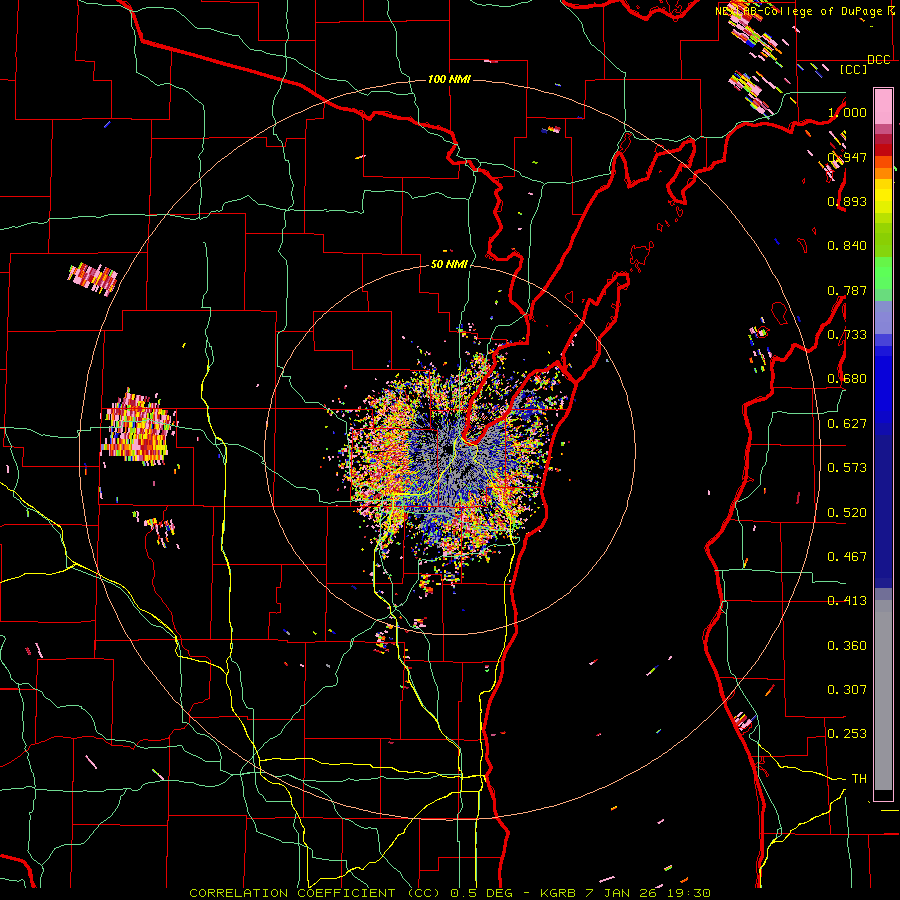Click the 0.627 scale value

[x=847, y=424]
